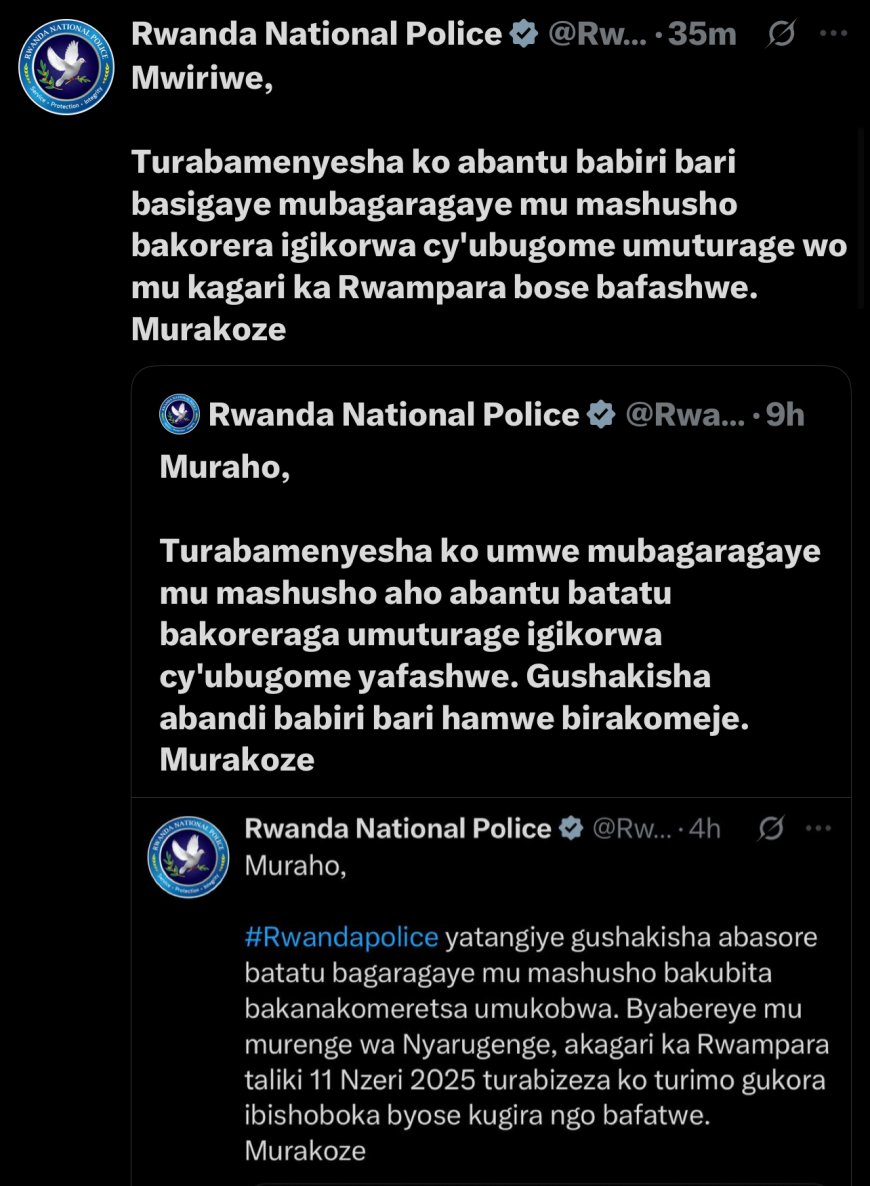870x1186 pixels.
Task: Click the @Rwa... handle in the quoted post
Action: coord(684,414)
